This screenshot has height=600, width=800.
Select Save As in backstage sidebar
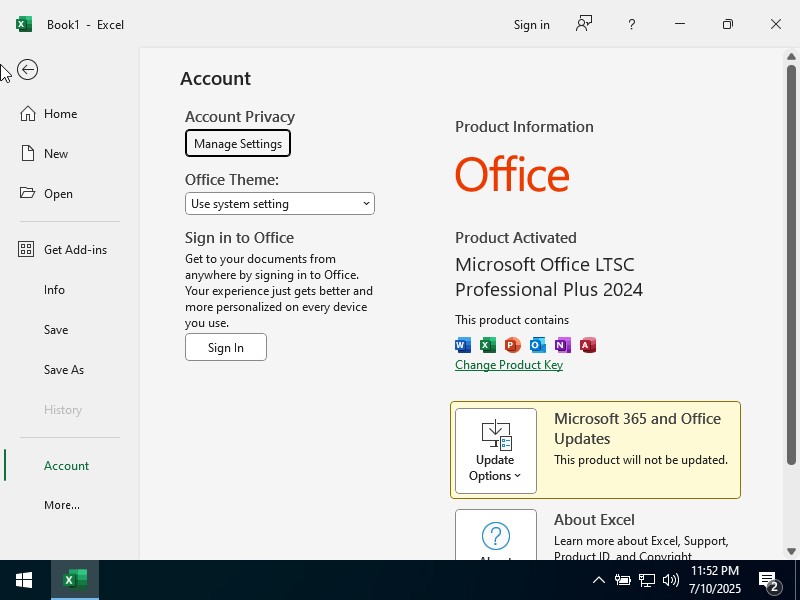point(64,369)
